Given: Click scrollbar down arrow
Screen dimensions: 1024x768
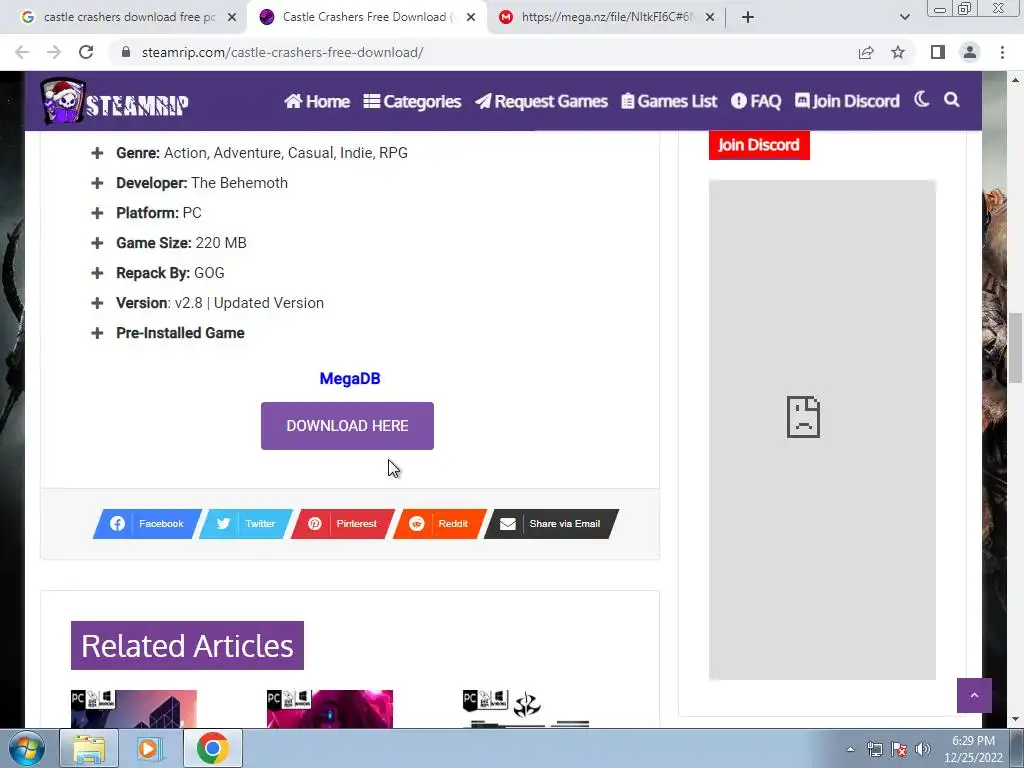Looking at the screenshot, I should click(x=1015, y=720).
